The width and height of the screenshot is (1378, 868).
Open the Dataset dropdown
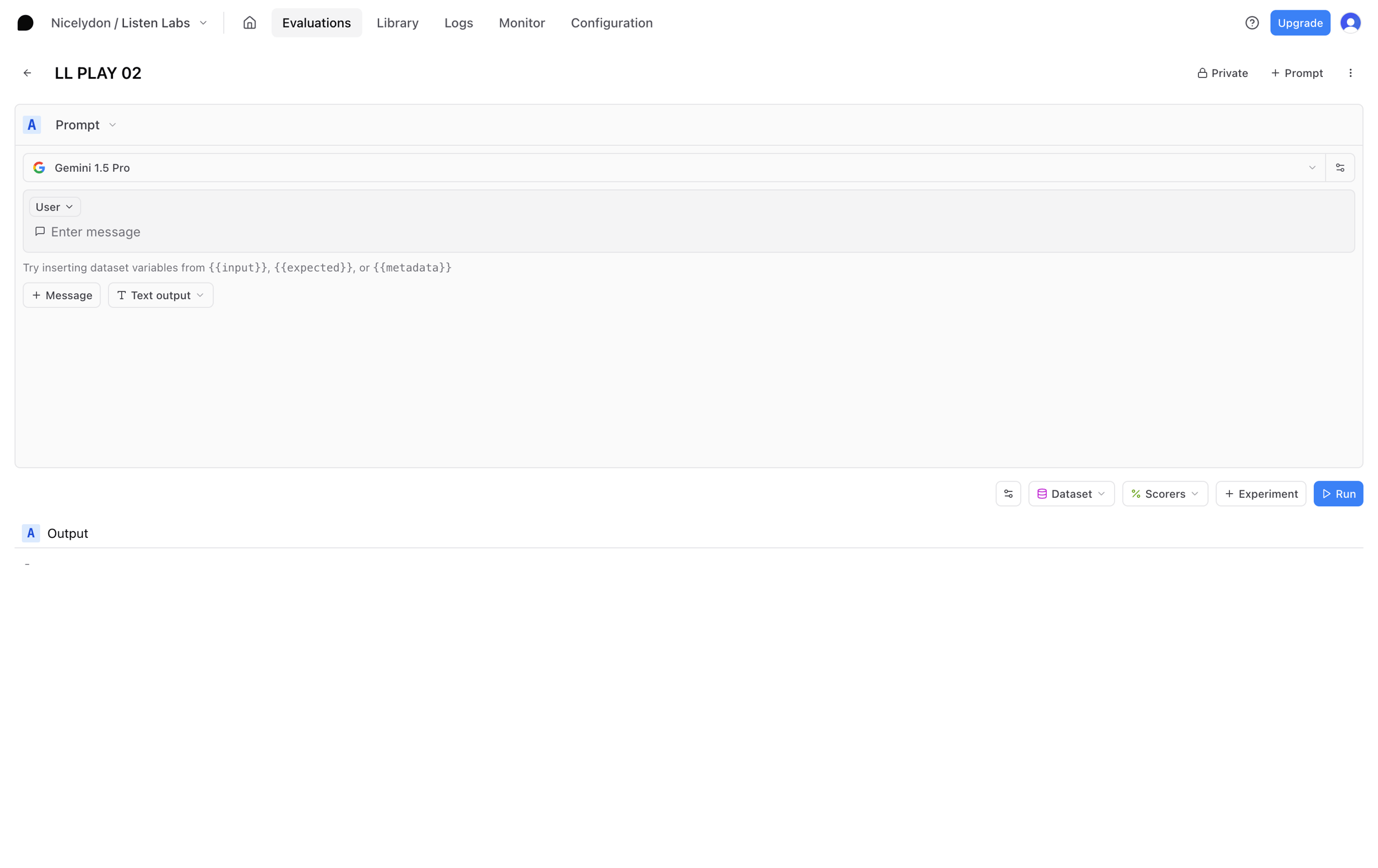[x=1071, y=494]
